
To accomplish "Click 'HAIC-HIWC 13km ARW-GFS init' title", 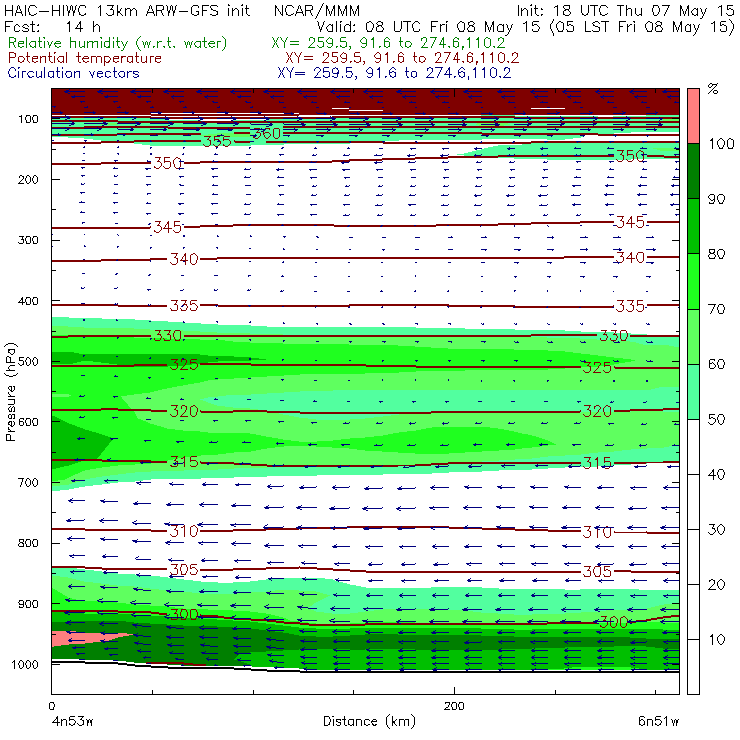I will (127, 10).
